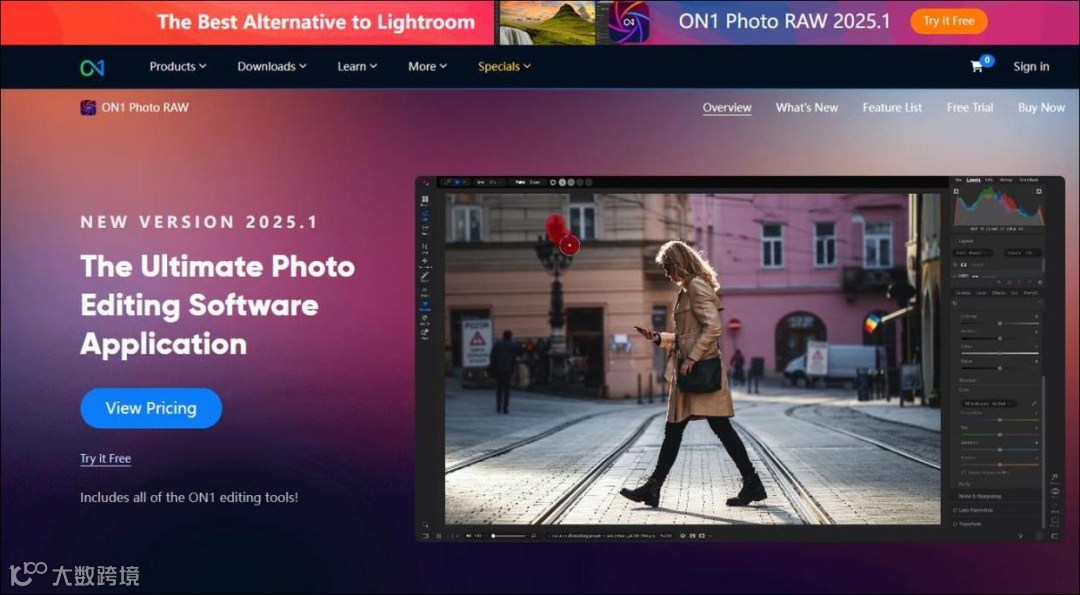Expand the Products menu
This screenshot has width=1080, height=595.
pyautogui.click(x=178, y=67)
